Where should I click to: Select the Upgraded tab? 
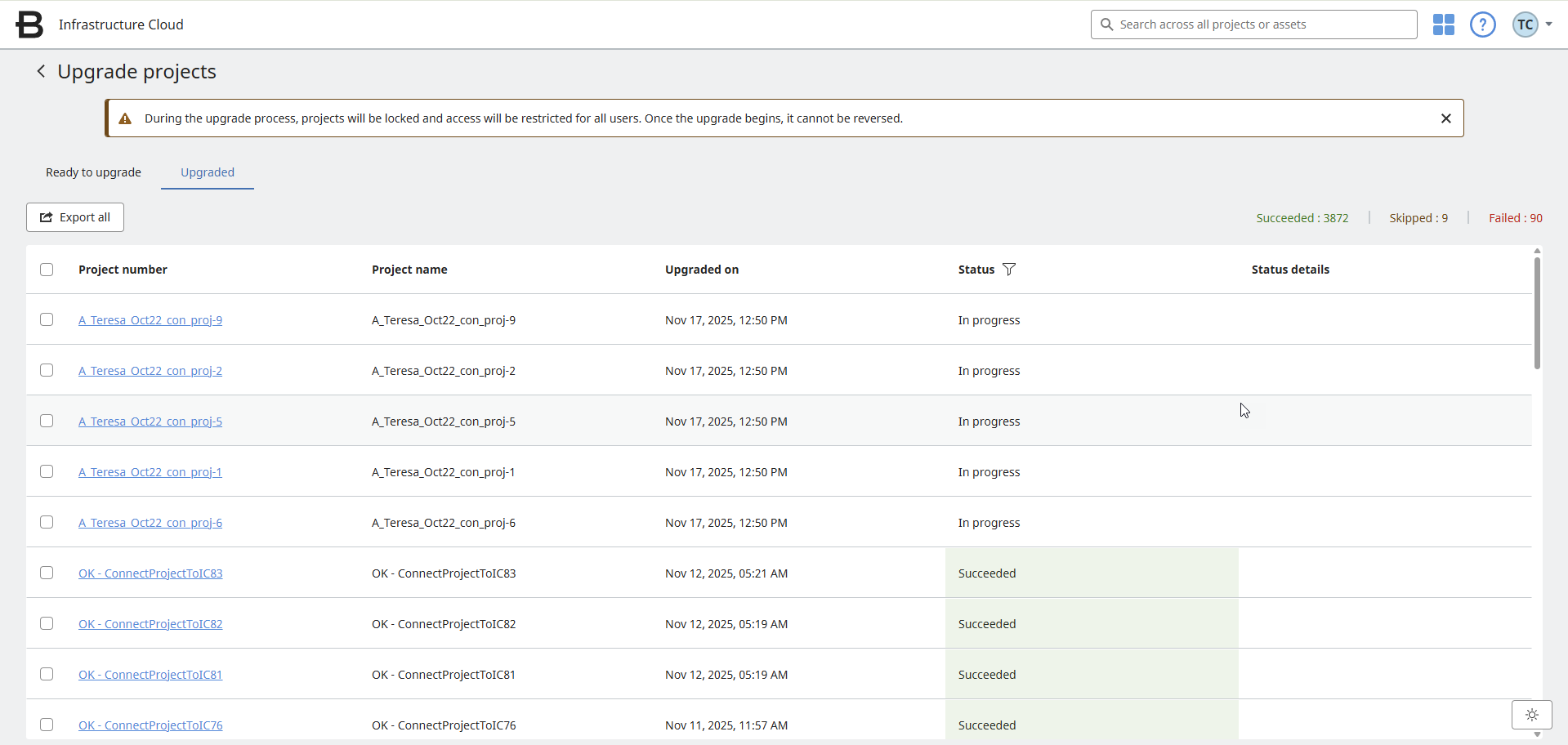coord(208,172)
